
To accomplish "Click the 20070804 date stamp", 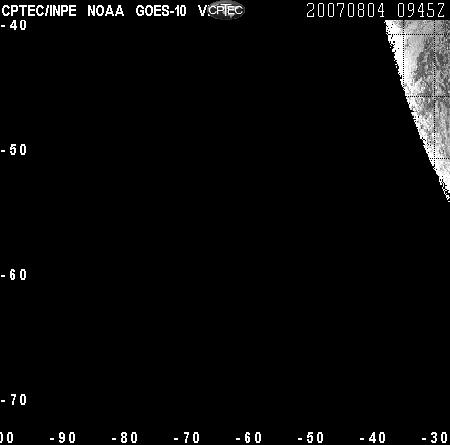I will pyautogui.click(x=345, y=10).
